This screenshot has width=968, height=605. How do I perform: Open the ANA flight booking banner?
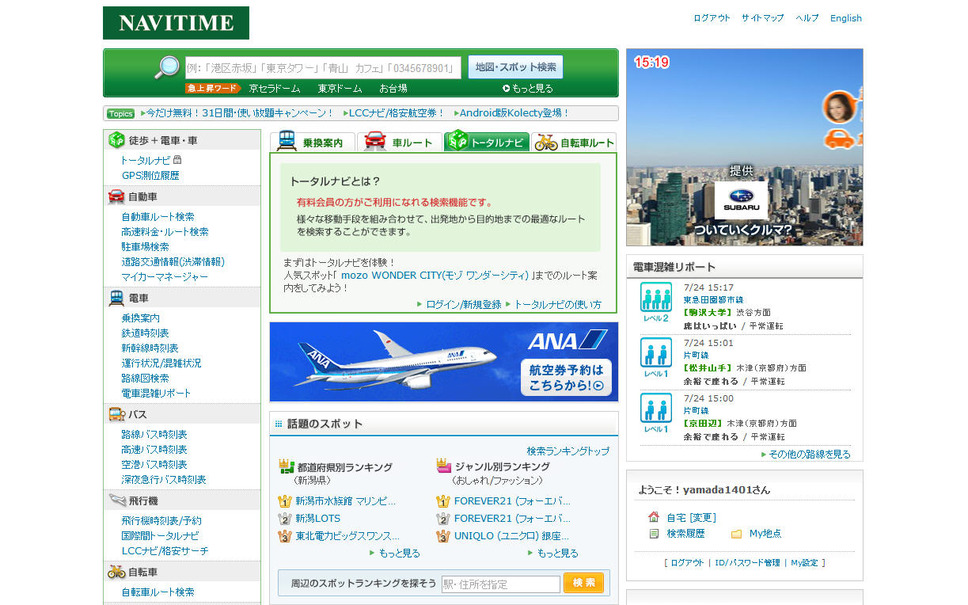click(x=444, y=362)
